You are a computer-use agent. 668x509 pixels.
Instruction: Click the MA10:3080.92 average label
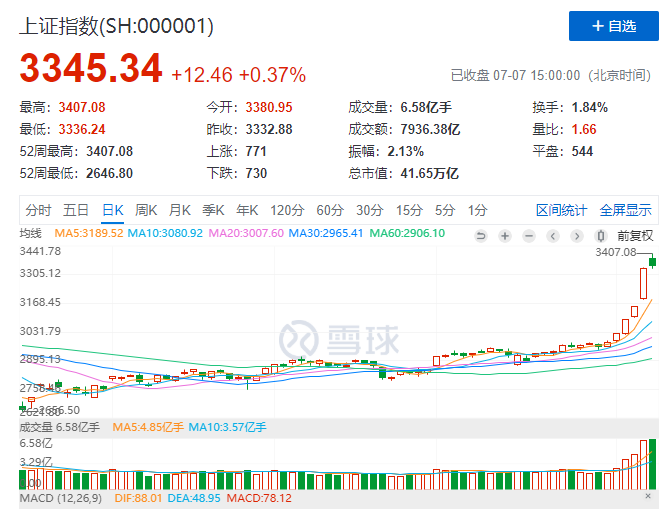165,233
